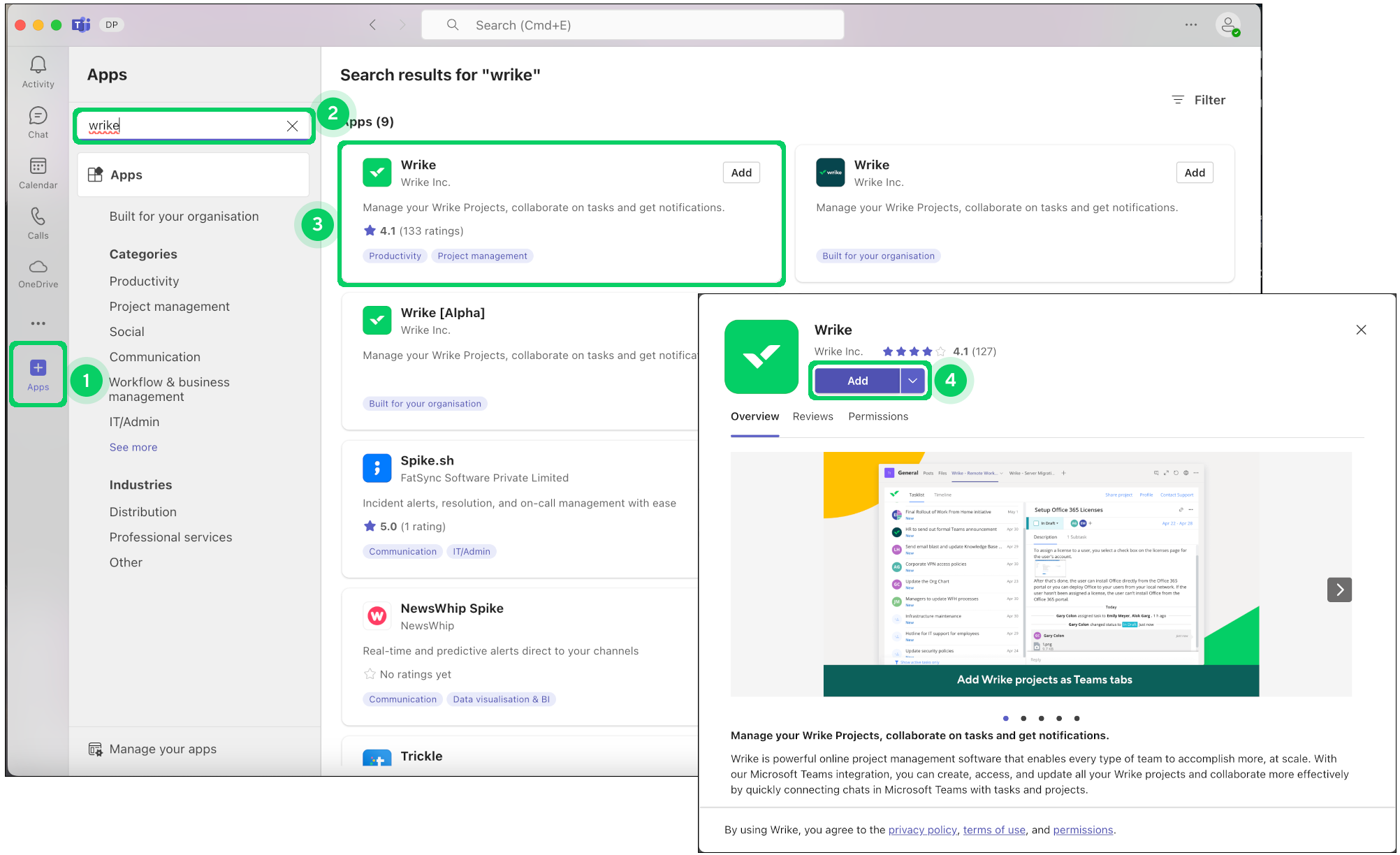
Task: Select the third carousel dot indicator
Action: [x=1041, y=718]
